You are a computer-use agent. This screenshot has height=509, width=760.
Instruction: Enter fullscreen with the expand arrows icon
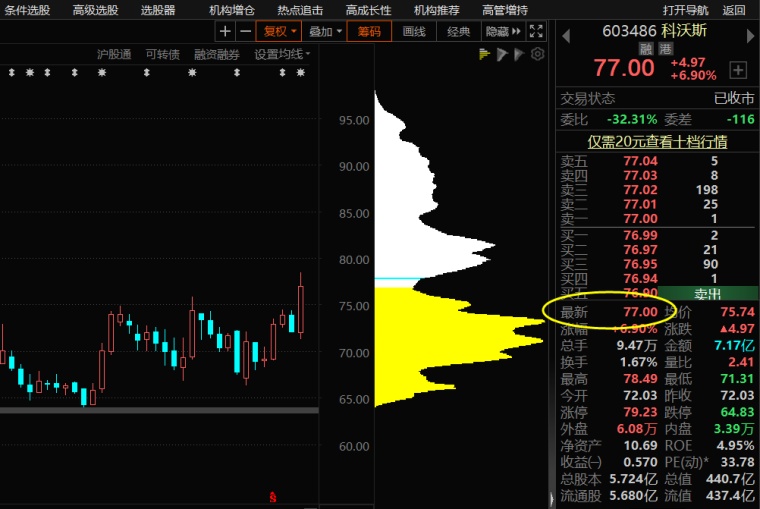click(x=536, y=32)
